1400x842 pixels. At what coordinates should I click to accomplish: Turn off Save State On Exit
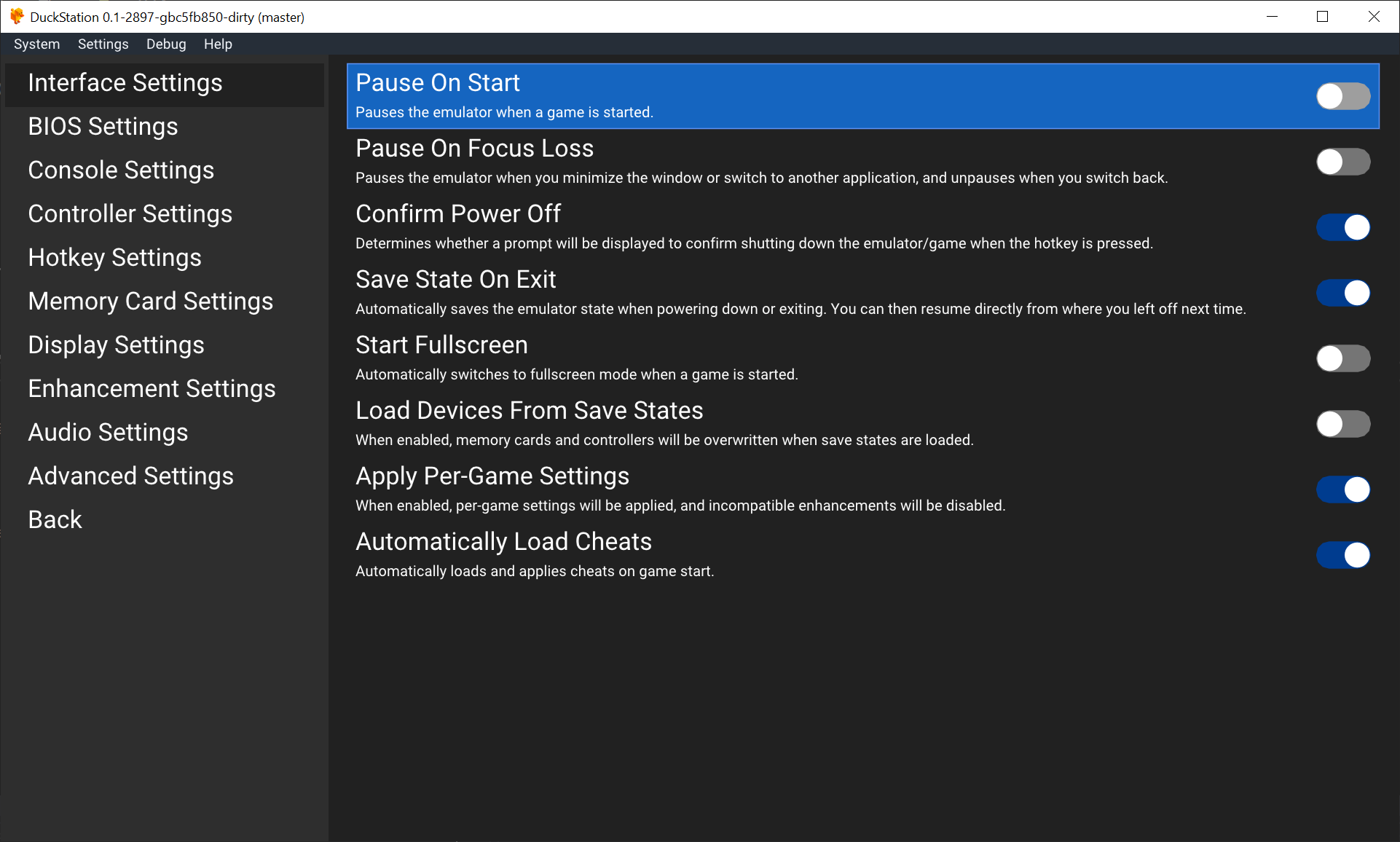[1342, 293]
